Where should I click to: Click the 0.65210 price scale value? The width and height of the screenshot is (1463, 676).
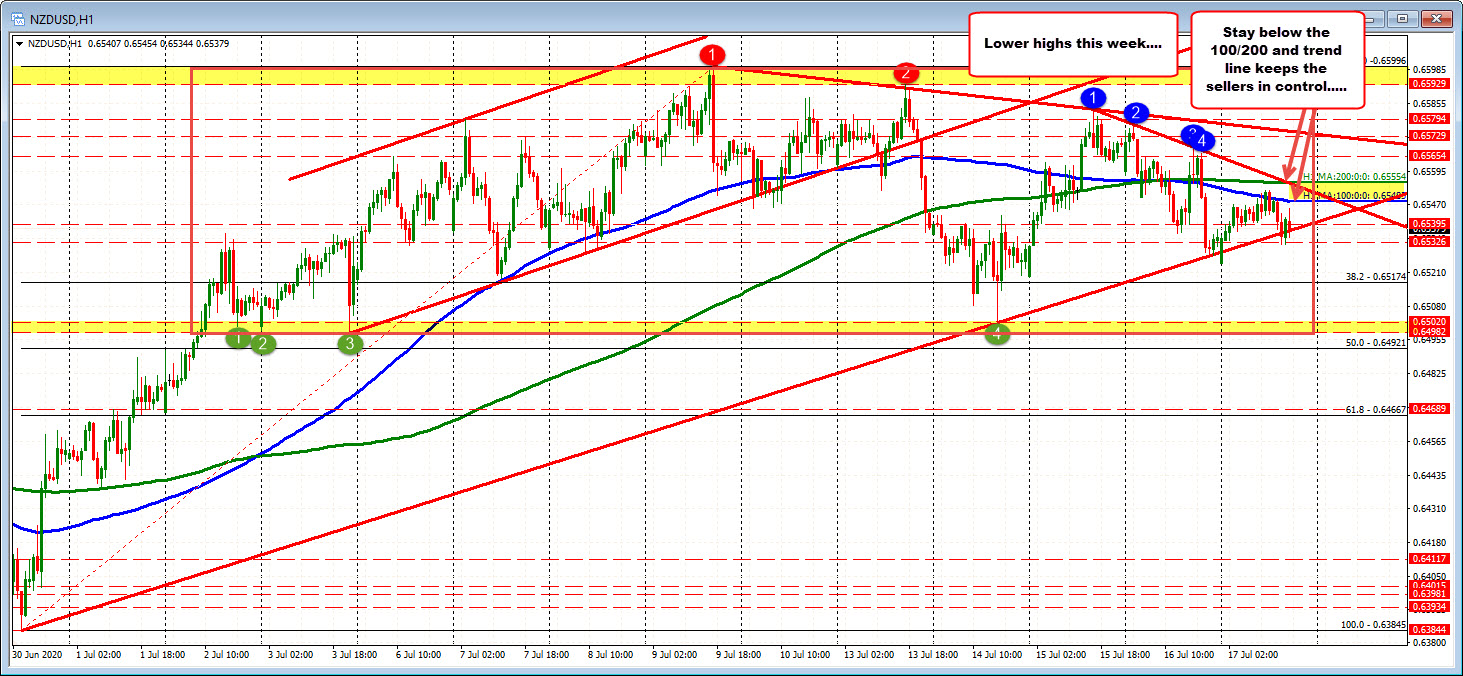1430,272
